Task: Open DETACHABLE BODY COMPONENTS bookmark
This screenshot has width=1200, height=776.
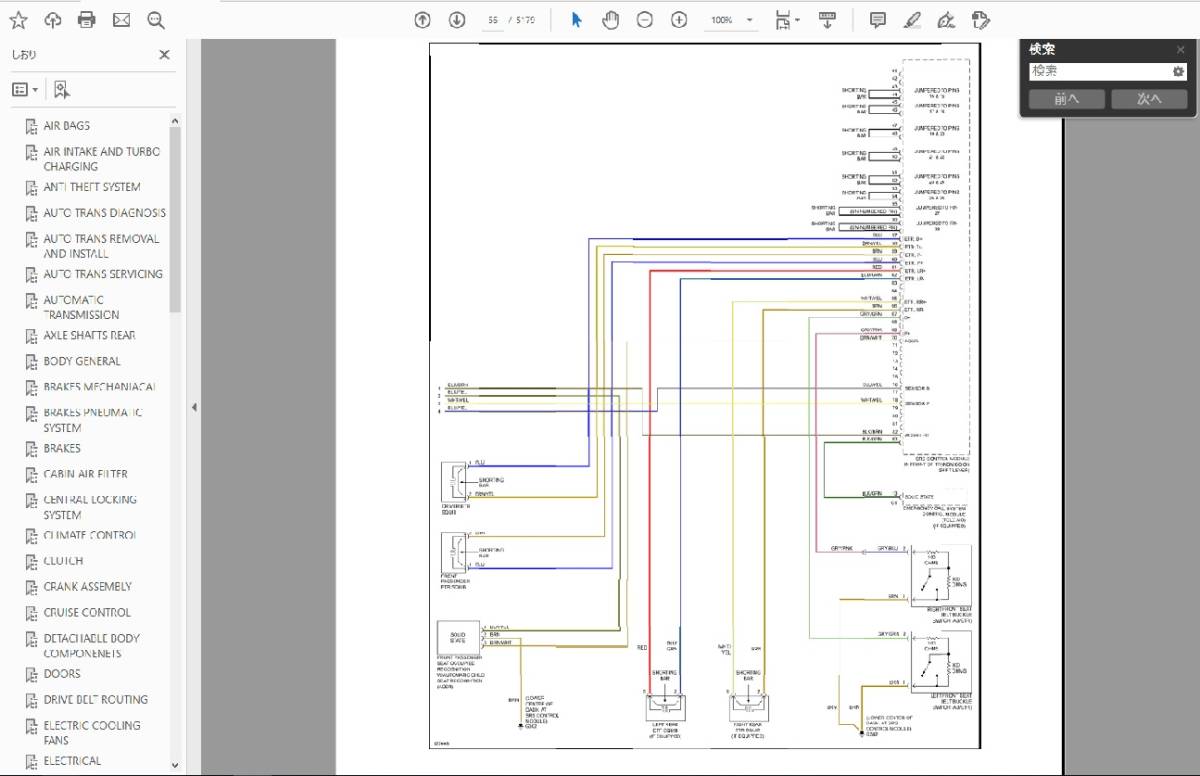Action: click(92, 646)
